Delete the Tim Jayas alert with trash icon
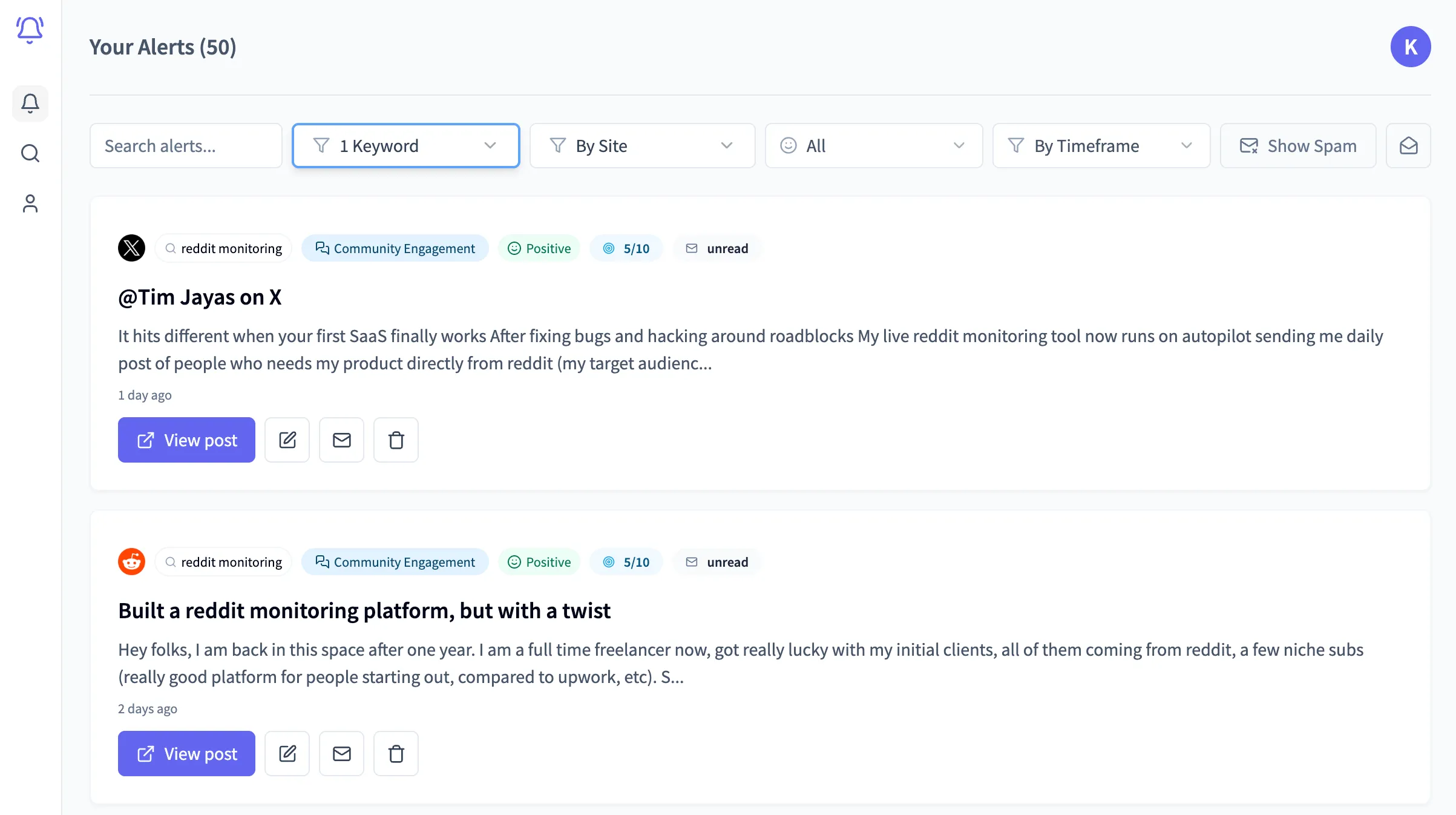The image size is (1456, 815). tap(396, 440)
